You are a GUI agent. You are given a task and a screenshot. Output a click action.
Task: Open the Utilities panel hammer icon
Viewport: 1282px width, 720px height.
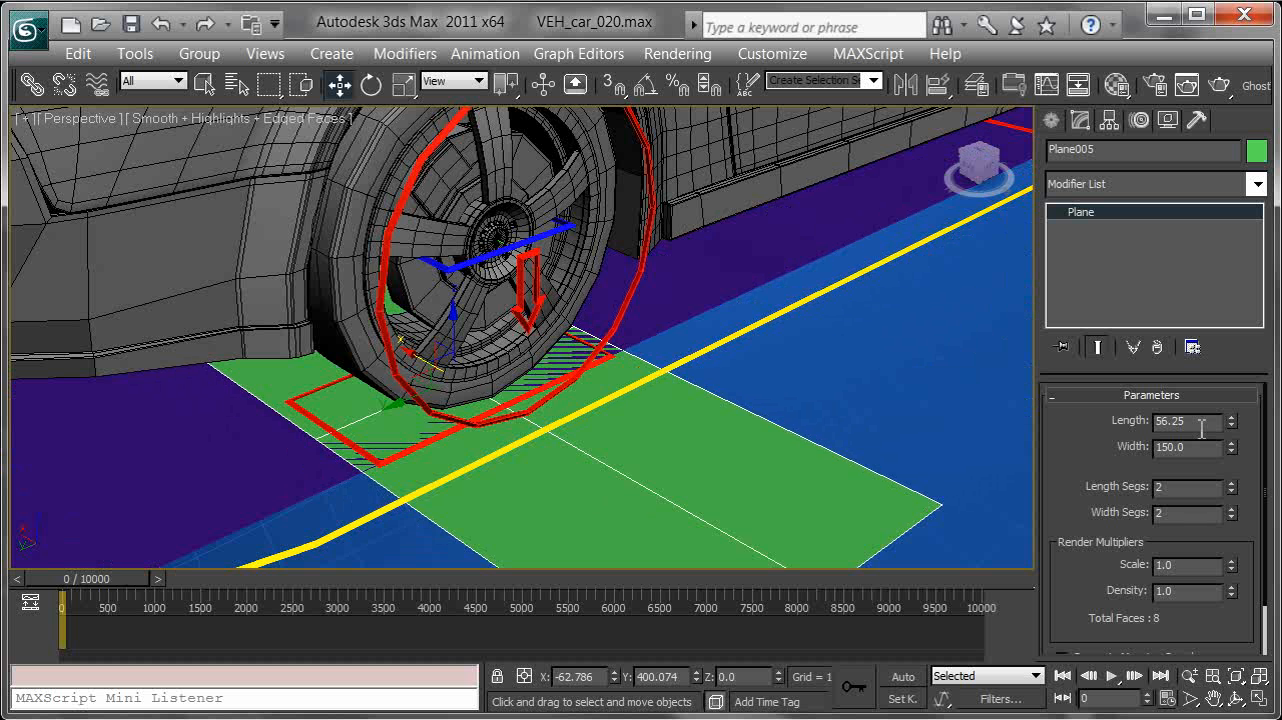(x=1197, y=121)
